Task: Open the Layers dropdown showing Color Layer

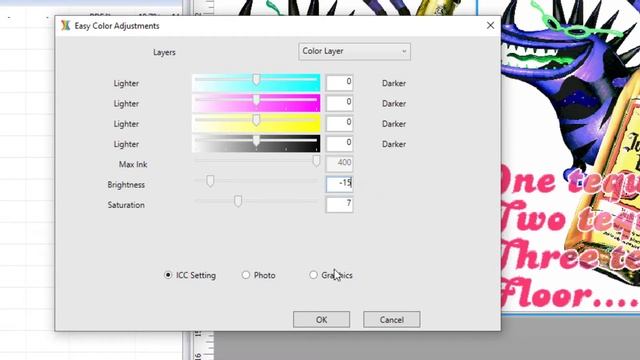Action: 354,51
